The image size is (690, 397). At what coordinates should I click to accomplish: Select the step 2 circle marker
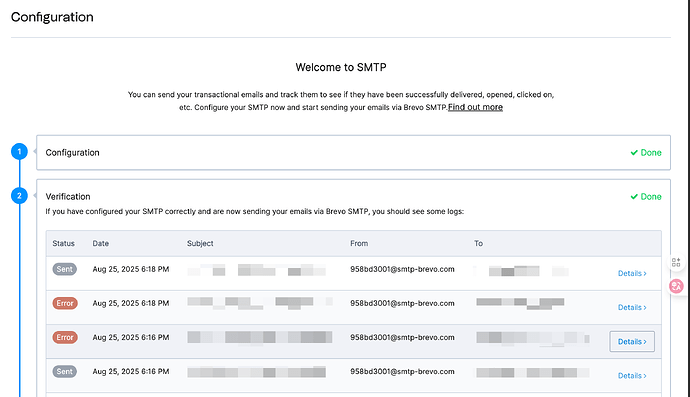tap(19, 195)
